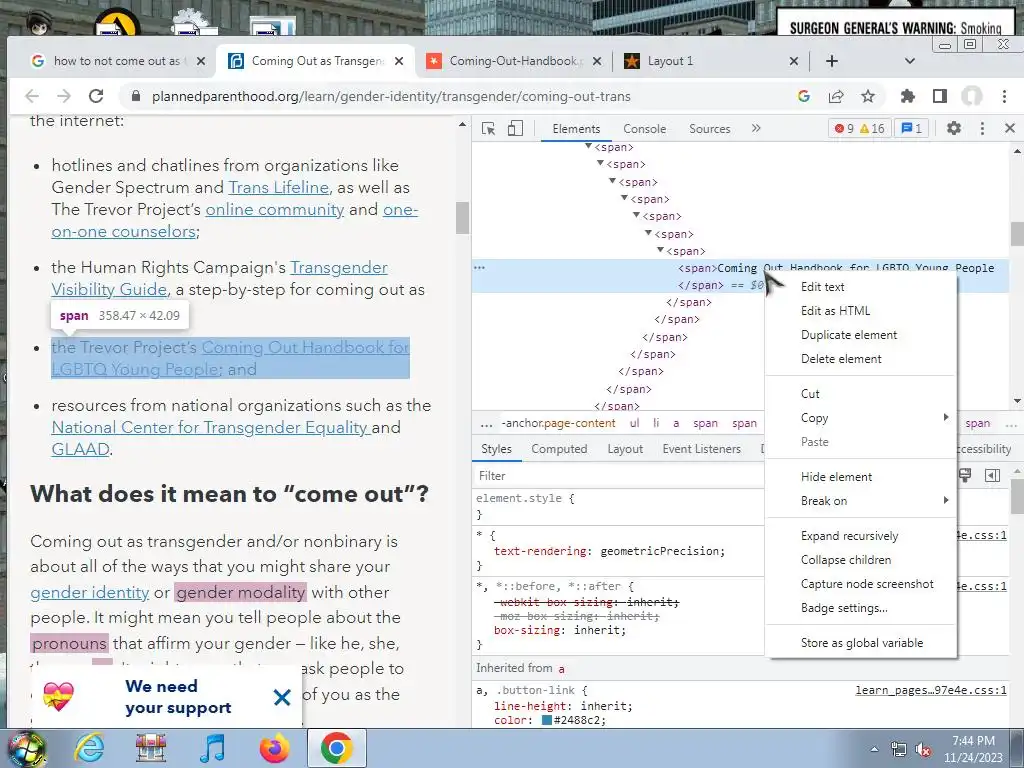Expand the Copy submenu
This screenshot has width=1024, height=768.
tap(861, 418)
